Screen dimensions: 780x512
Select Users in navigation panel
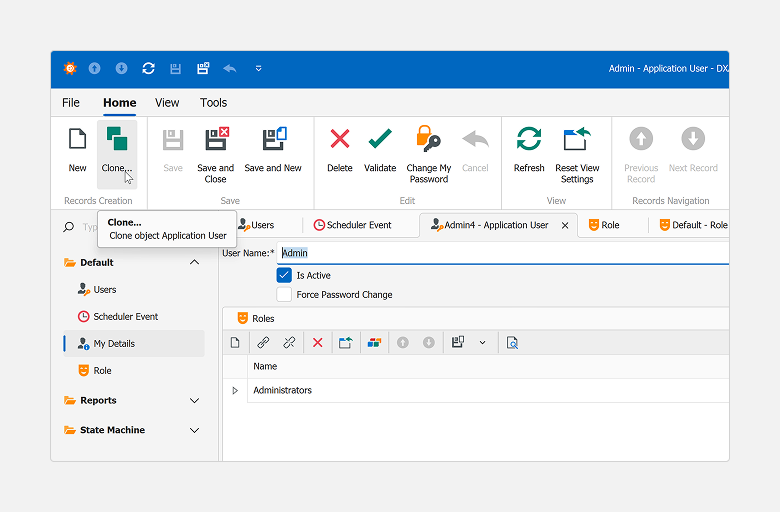point(104,289)
